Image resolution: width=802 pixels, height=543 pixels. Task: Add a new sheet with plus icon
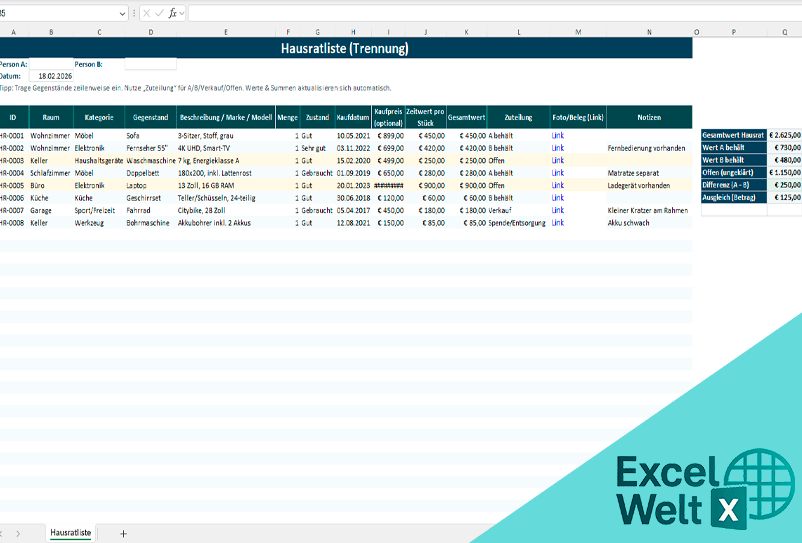pyautogui.click(x=123, y=533)
